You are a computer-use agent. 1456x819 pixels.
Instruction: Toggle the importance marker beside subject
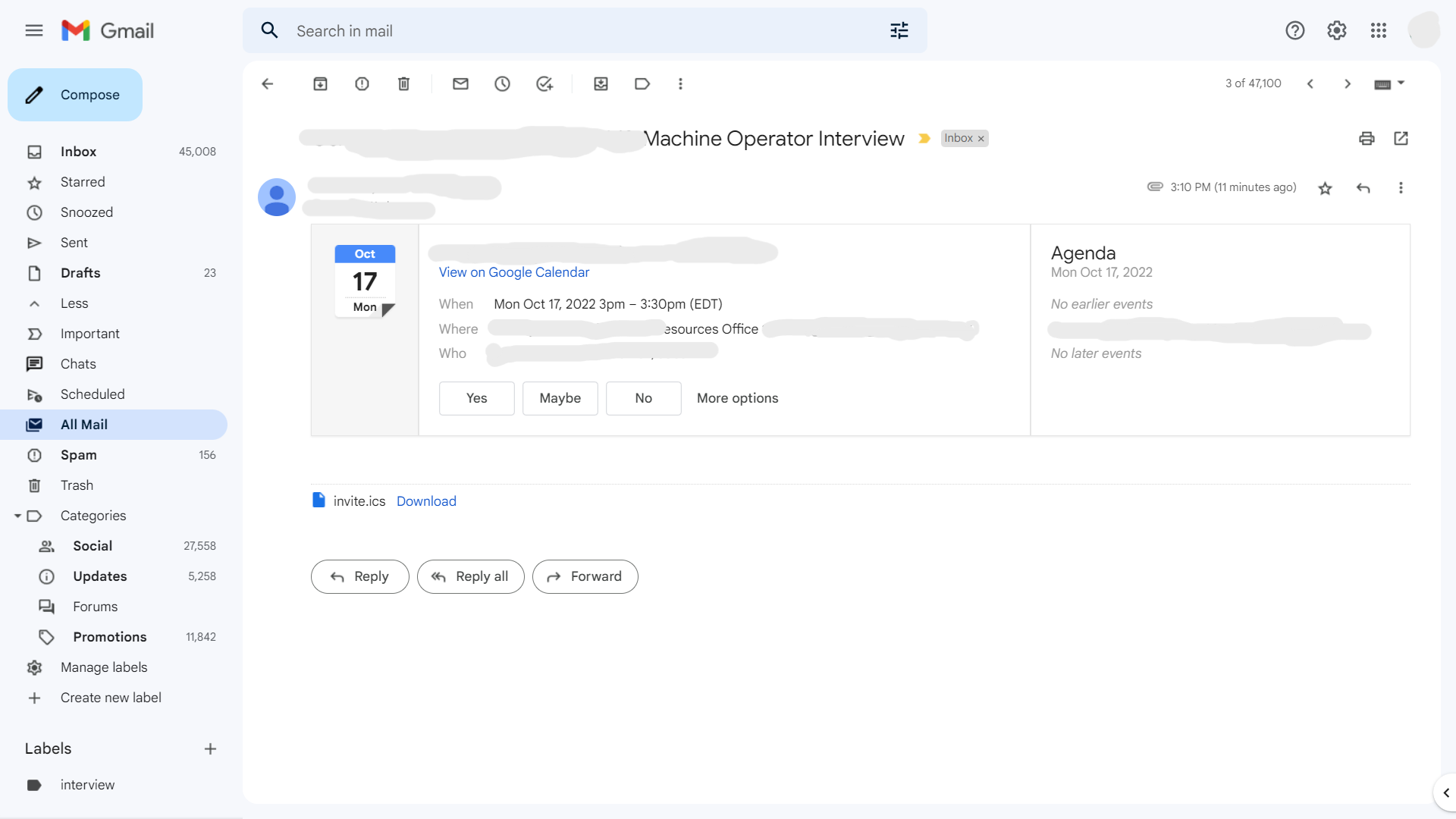point(924,138)
